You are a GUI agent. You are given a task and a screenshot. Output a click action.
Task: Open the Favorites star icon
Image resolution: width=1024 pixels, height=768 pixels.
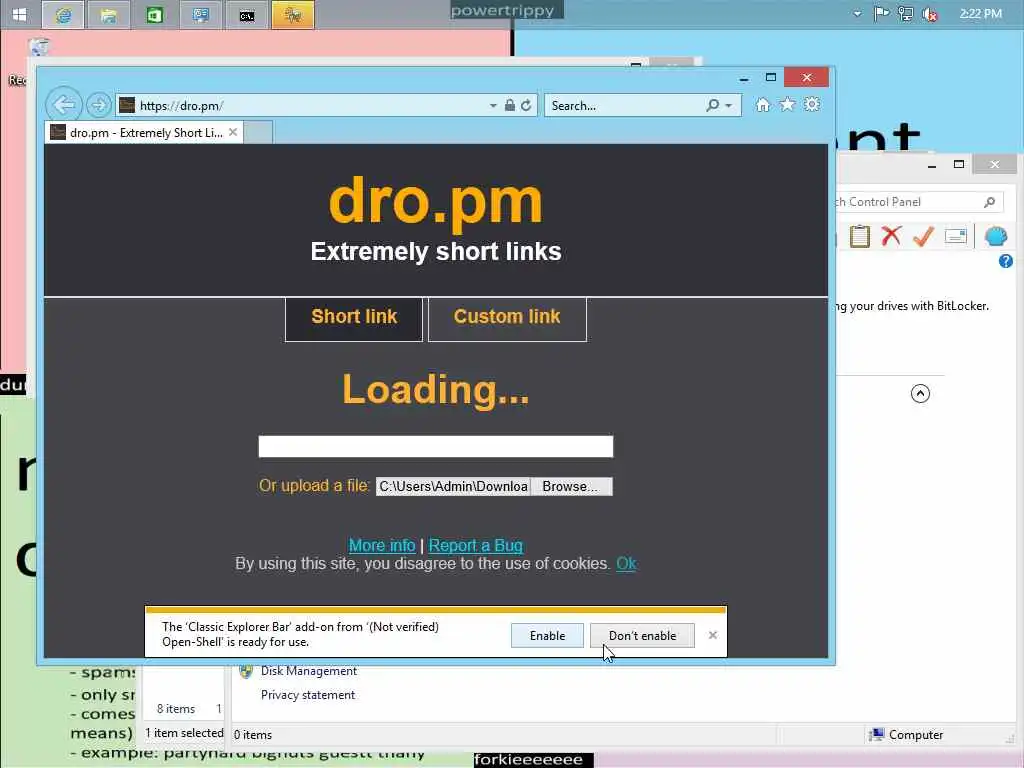[788, 104]
